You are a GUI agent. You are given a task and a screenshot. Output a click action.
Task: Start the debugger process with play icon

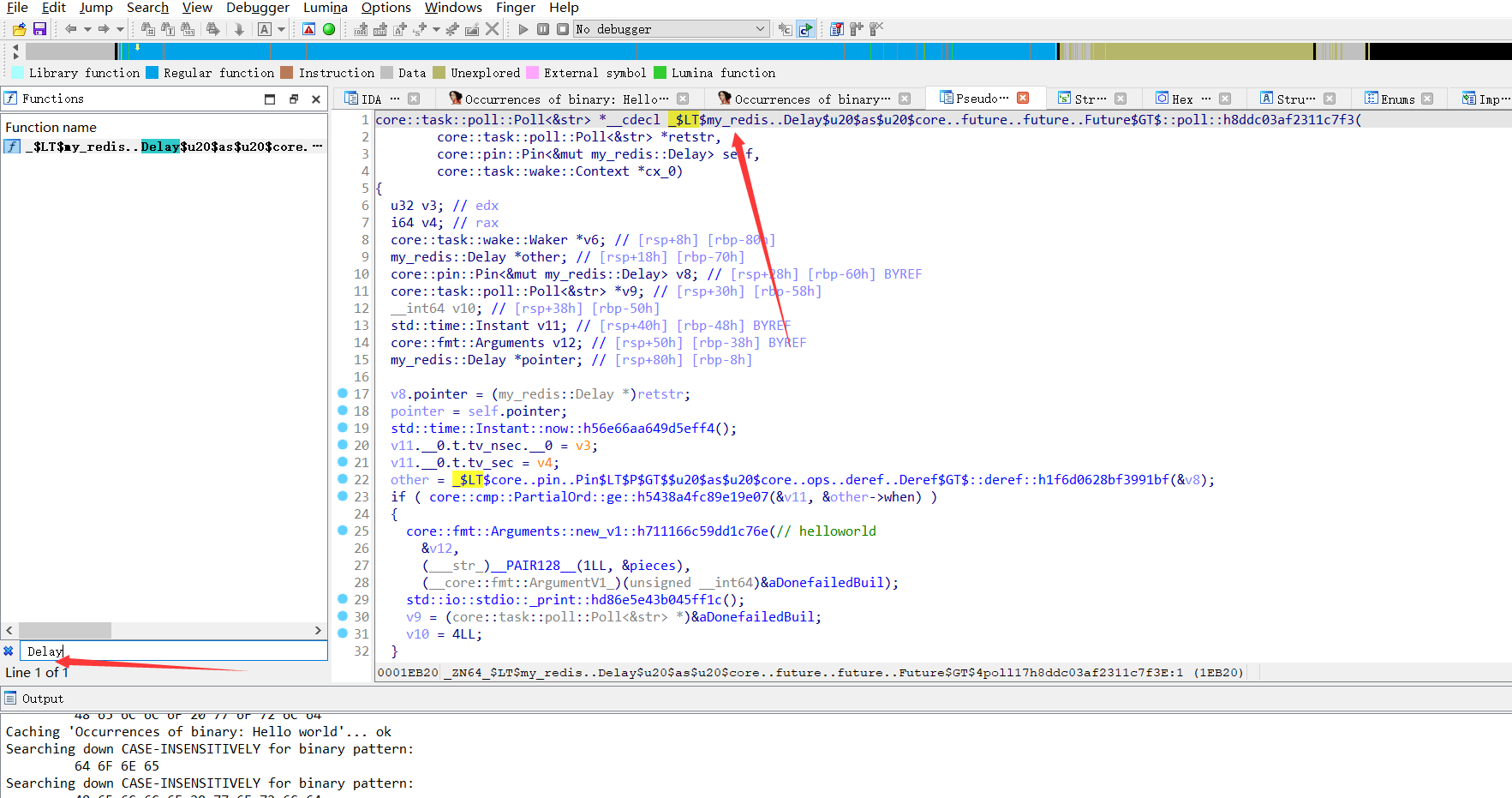523,29
